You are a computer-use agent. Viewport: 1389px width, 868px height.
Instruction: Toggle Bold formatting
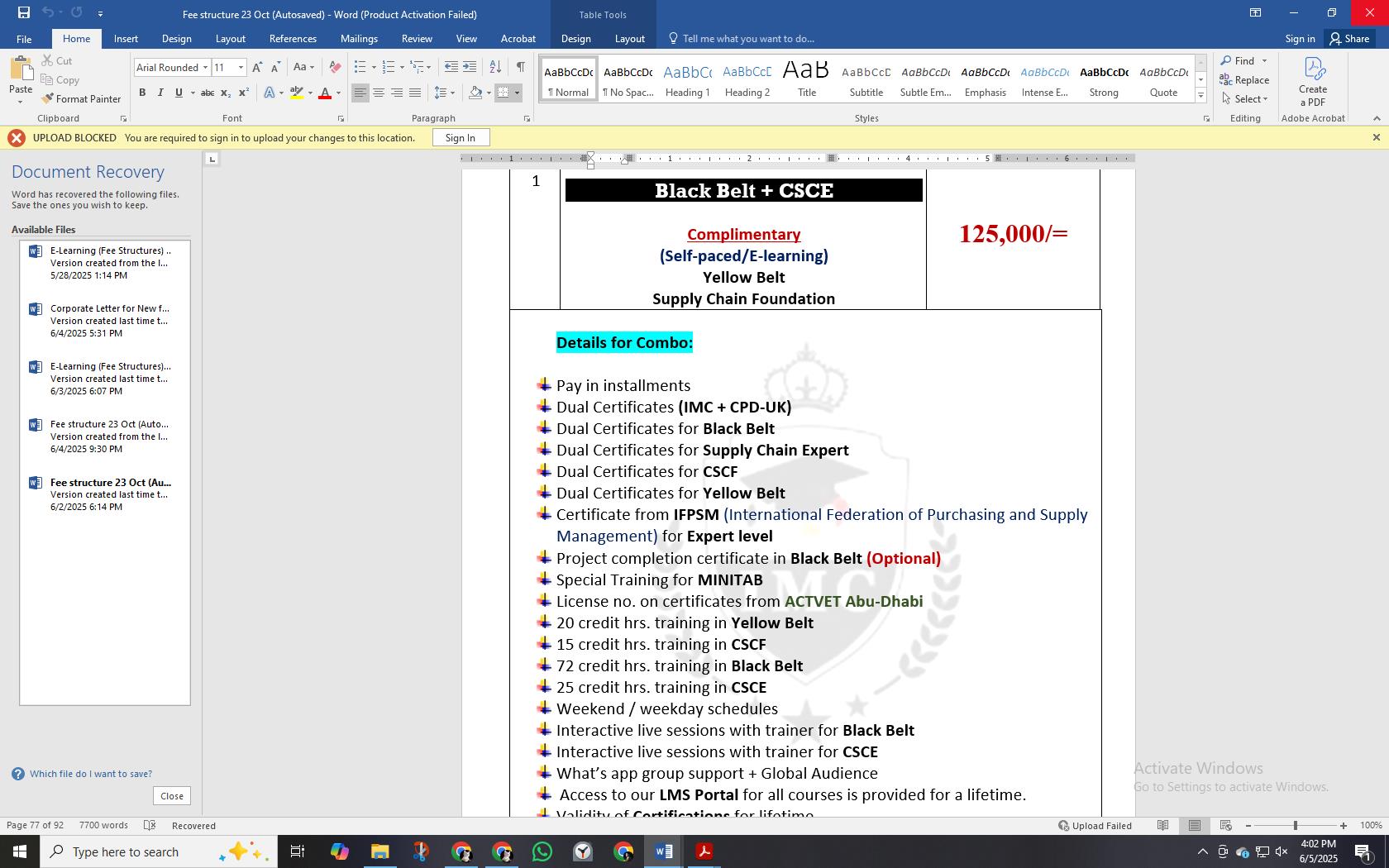(x=142, y=93)
